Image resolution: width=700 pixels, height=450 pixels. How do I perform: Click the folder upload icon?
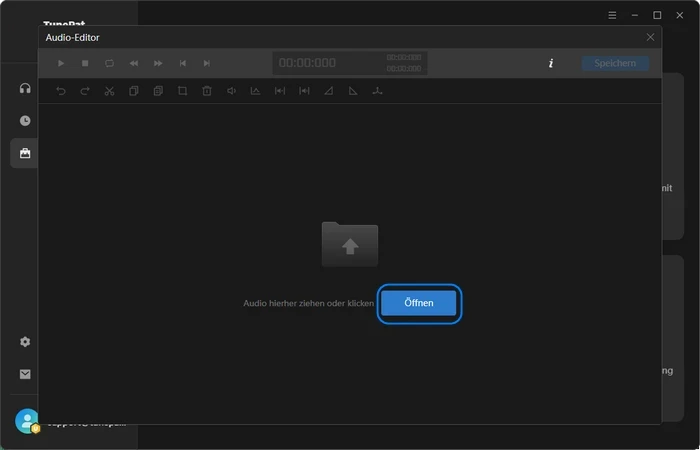(x=350, y=244)
